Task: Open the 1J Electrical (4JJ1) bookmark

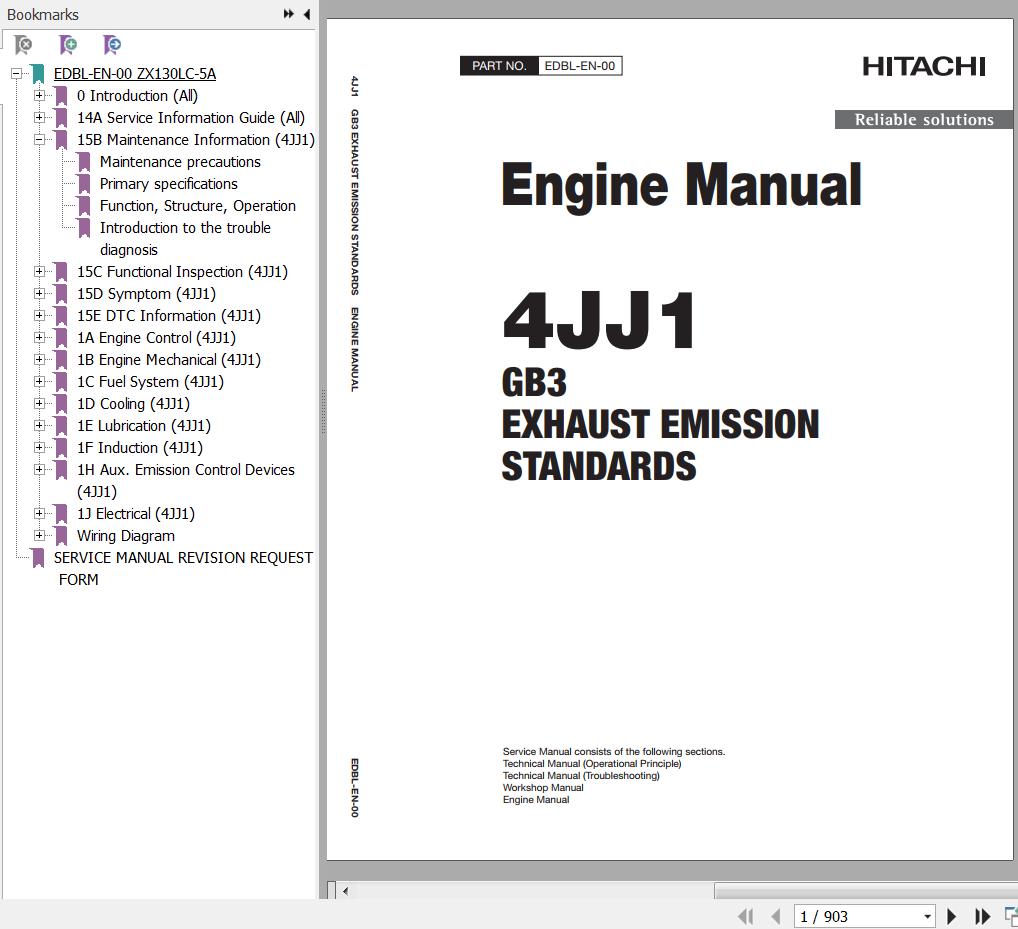Action: (136, 514)
